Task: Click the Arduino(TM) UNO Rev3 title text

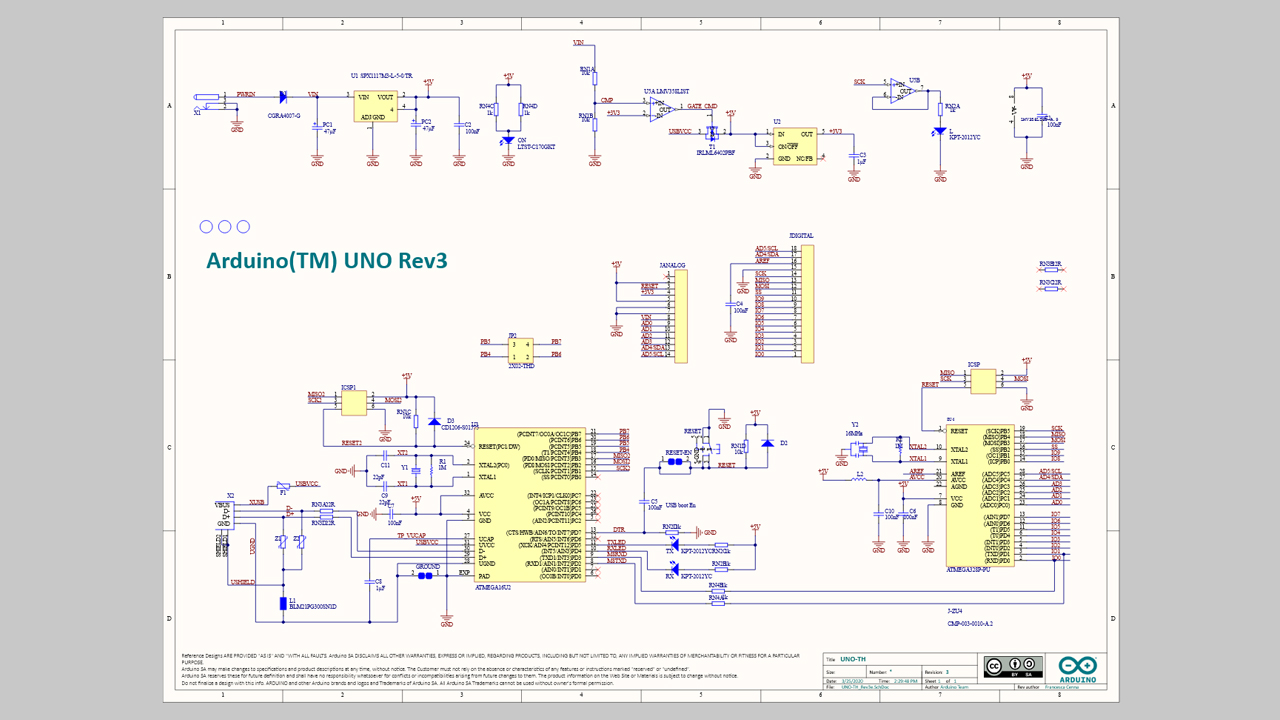Action: pyautogui.click(x=326, y=261)
